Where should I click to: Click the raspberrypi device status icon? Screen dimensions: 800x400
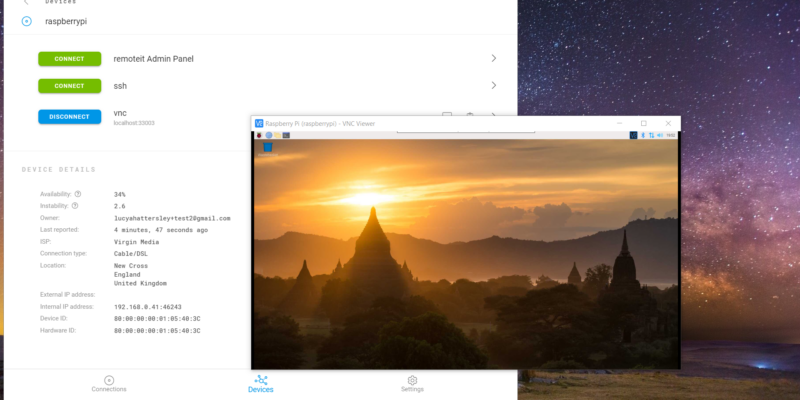(27, 21)
